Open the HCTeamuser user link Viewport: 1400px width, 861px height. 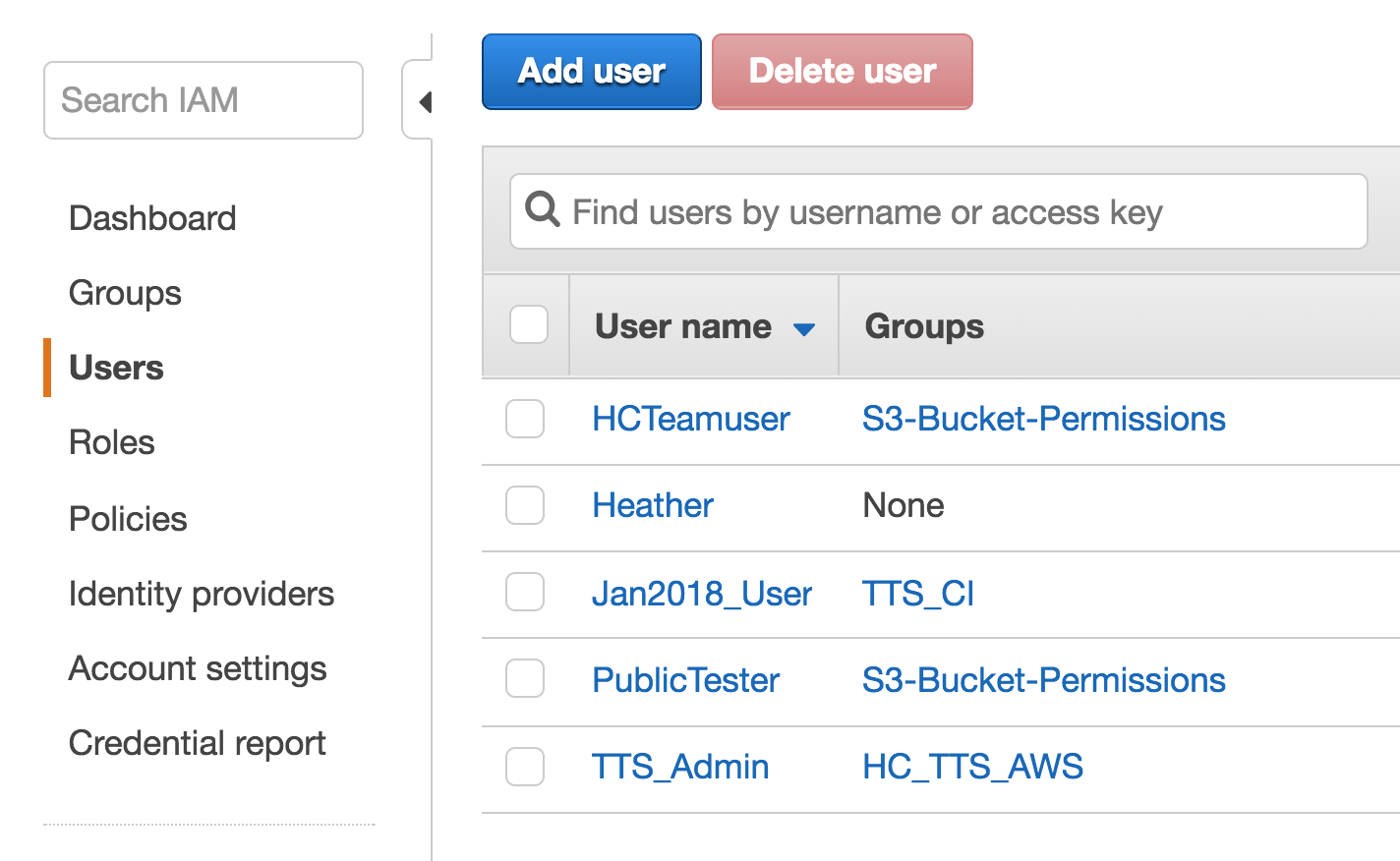click(x=690, y=419)
